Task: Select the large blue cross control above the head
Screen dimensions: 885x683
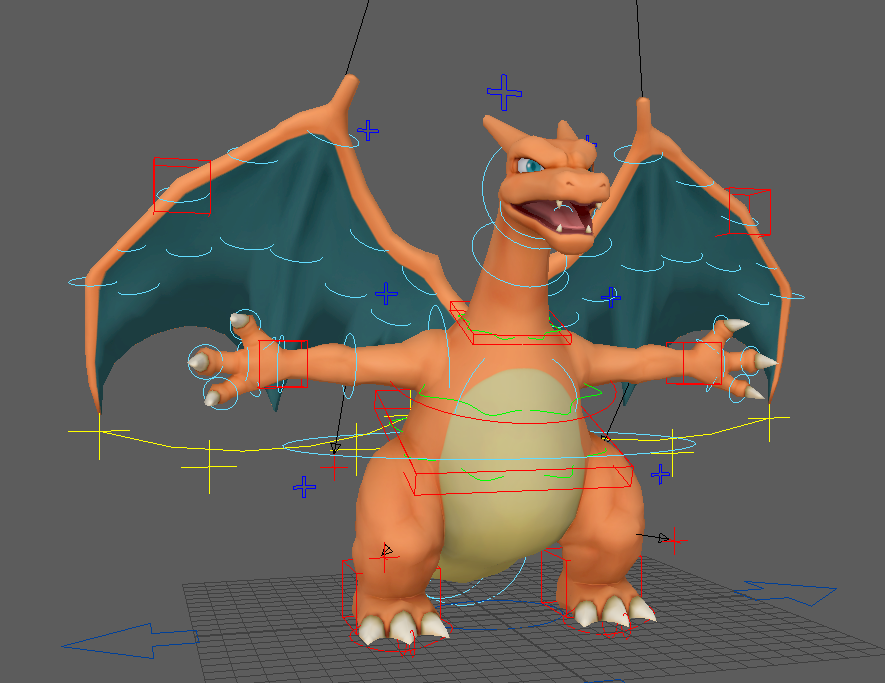Action: pos(504,92)
